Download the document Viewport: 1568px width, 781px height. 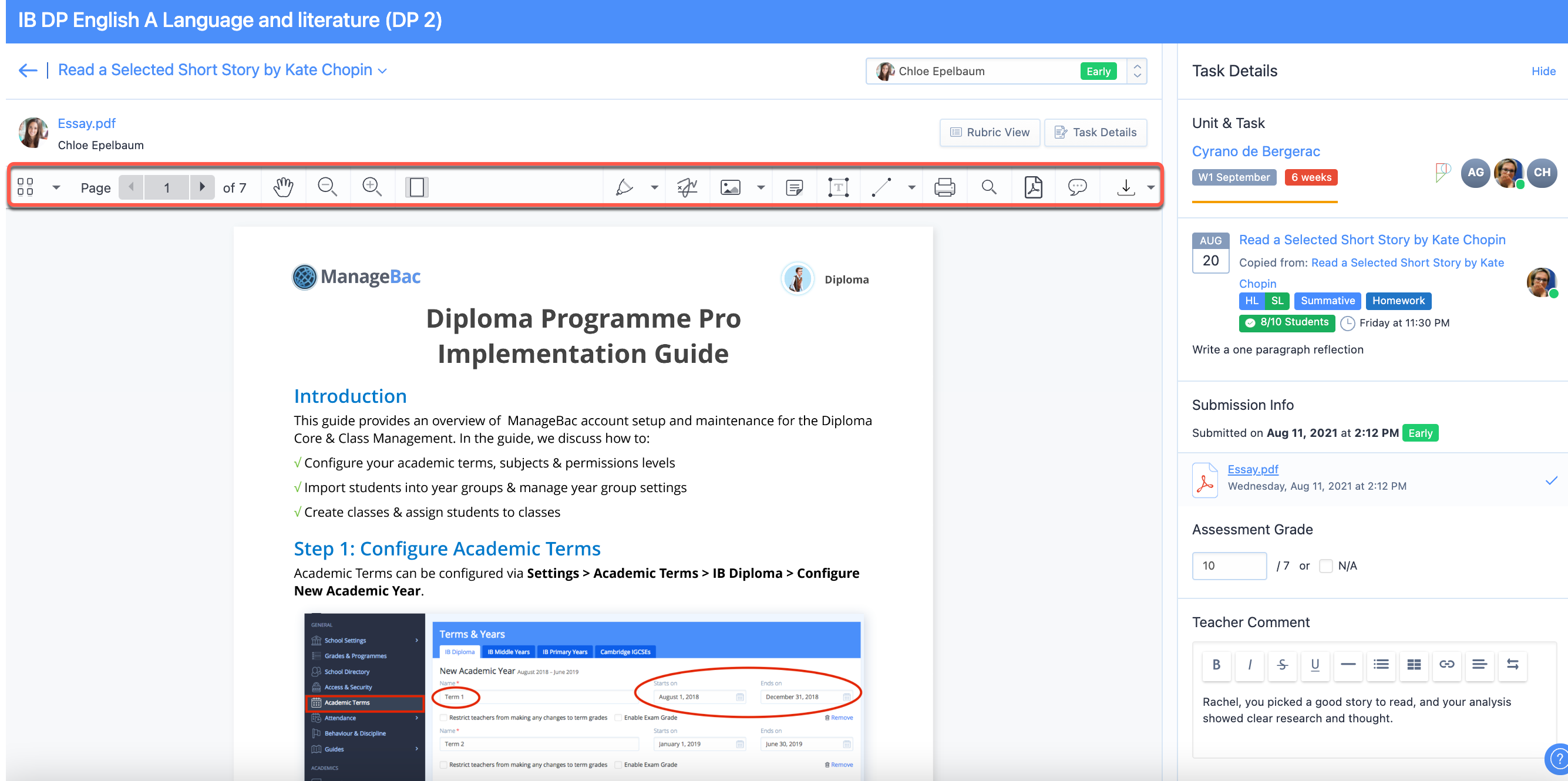coord(1125,187)
